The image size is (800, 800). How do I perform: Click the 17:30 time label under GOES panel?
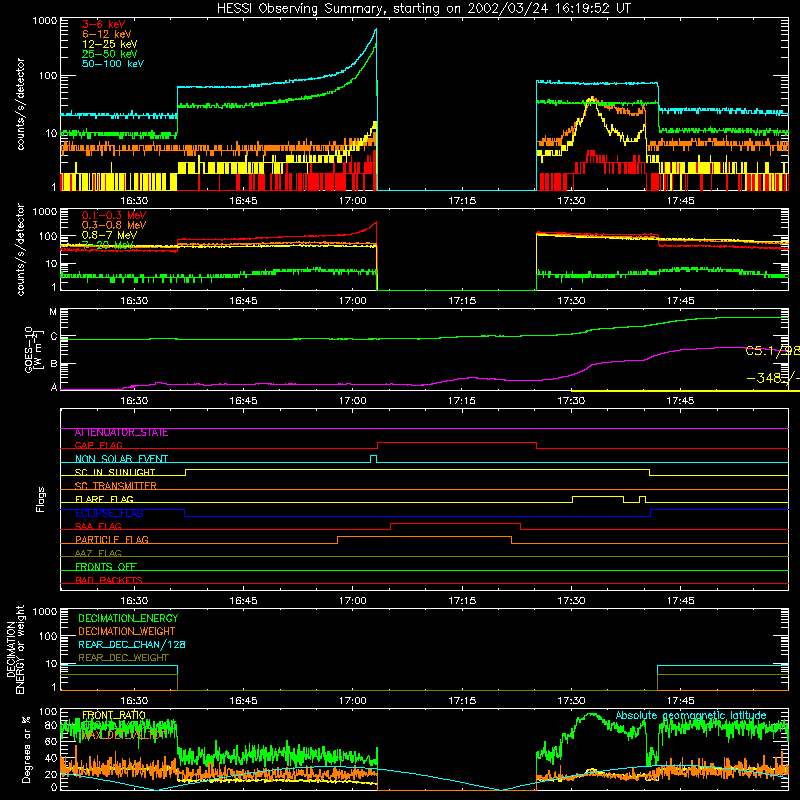[571, 401]
